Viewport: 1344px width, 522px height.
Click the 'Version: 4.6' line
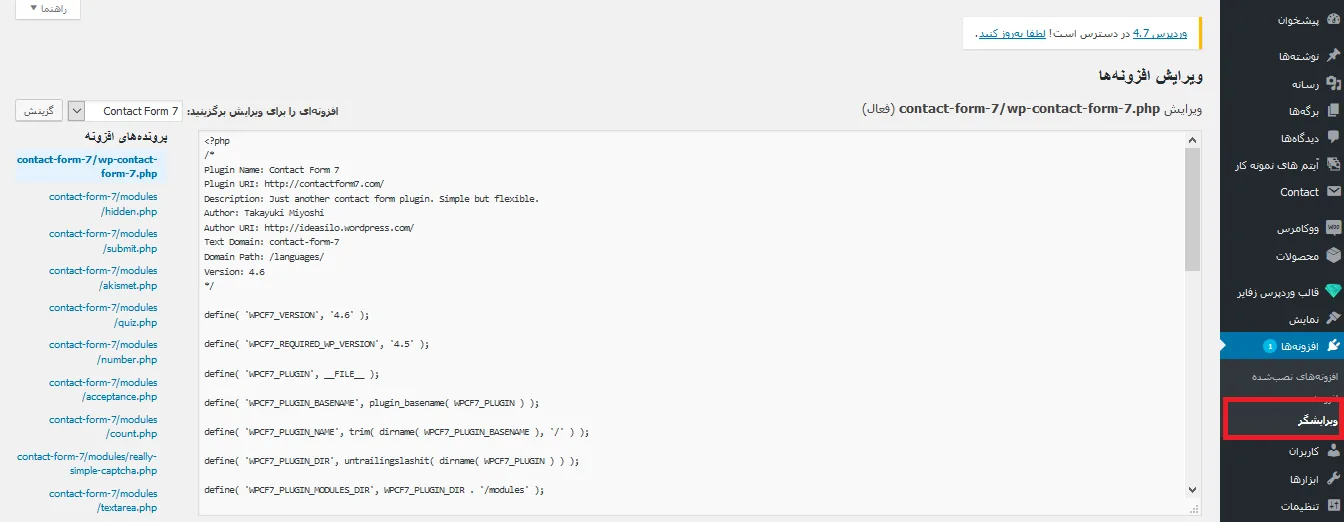pos(234,271)
